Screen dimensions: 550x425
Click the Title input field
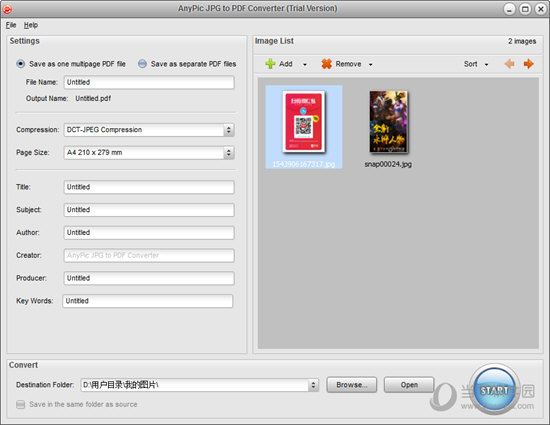149,187
